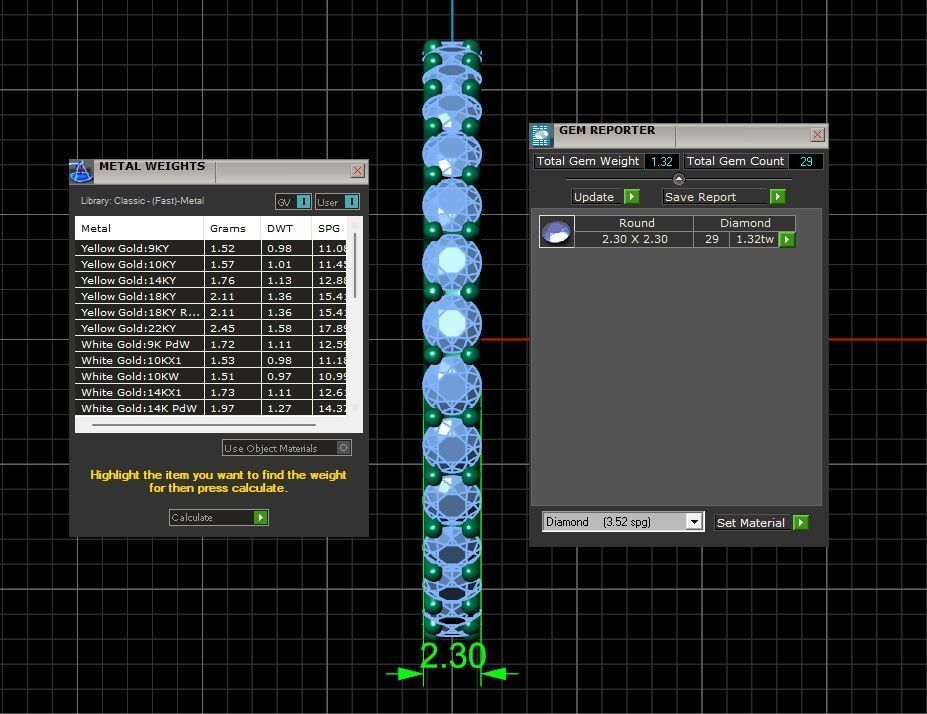Collapse the Gem Reporter summary with the arrow handle
927x714 pixels.
[679, 178]
